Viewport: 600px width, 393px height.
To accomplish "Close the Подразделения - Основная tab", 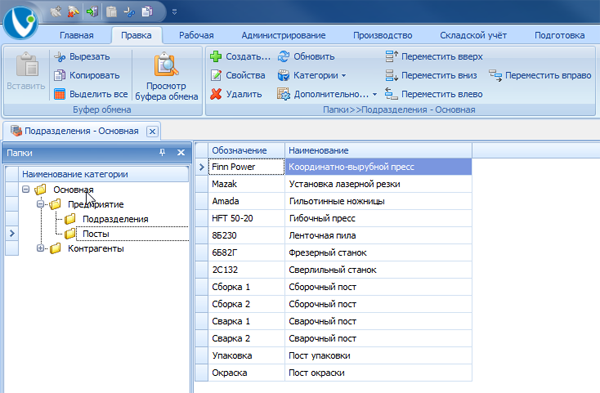I will coord(152,131).
